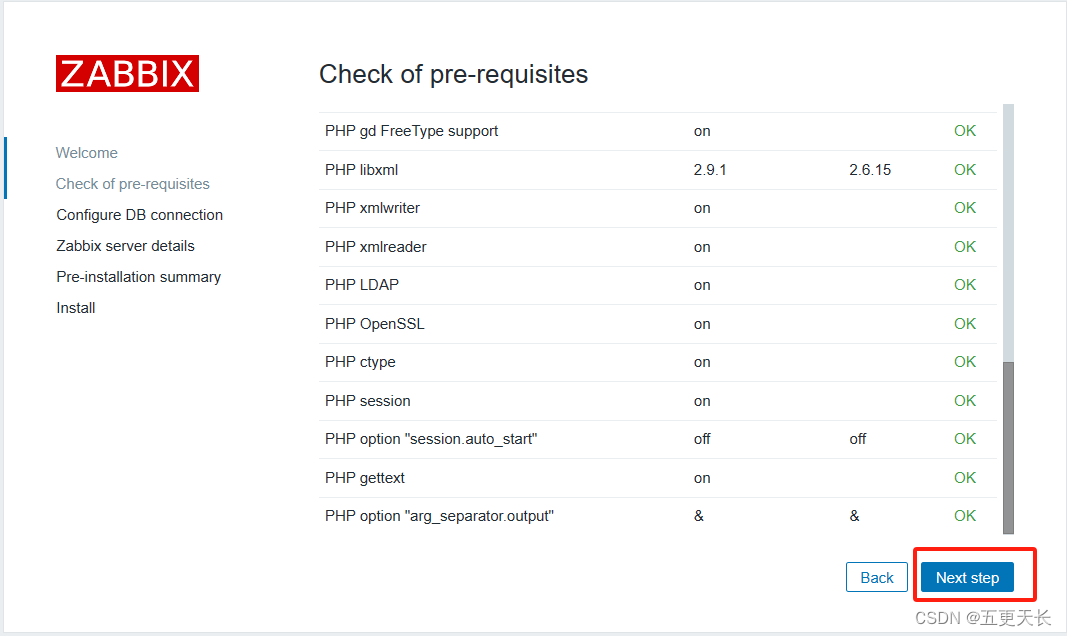
Task: Click the Next step button
Action: coord(967,577)
